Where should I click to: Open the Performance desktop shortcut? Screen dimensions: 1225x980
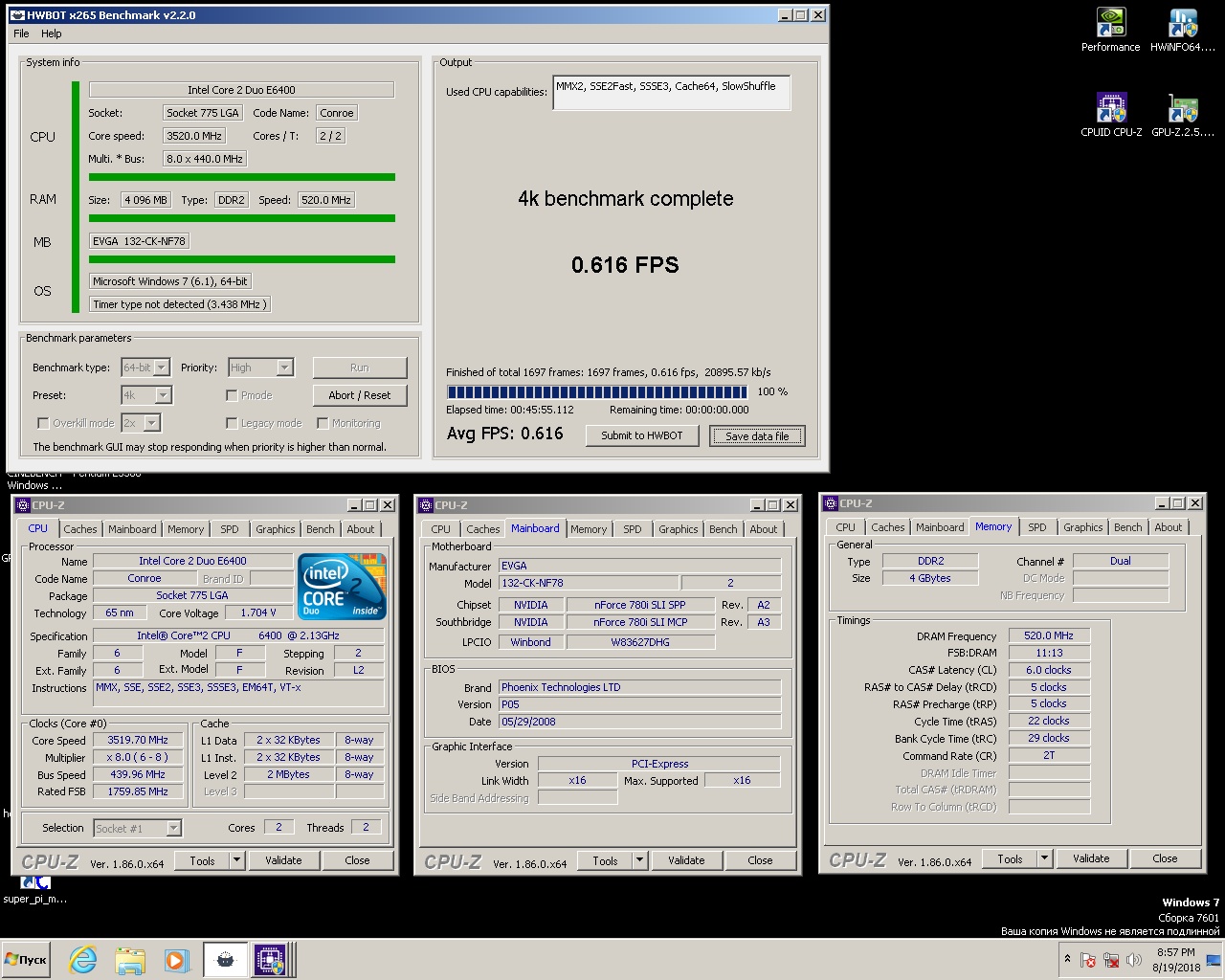1110,31
